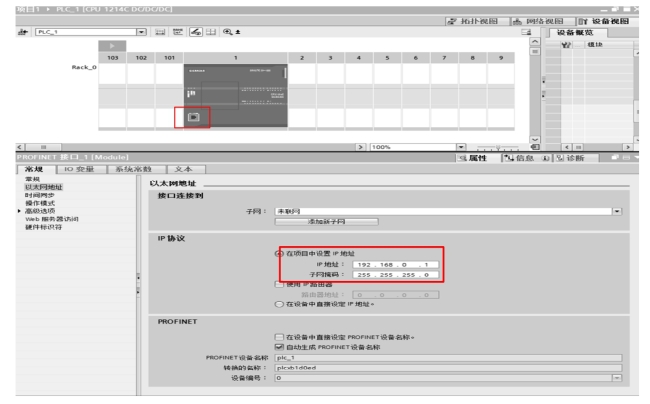Image resolution: width=650 pixels, height=404 pixels.
Task: Select the PROFINET port icon on the CPU
Action: click(x=193, y=117)
